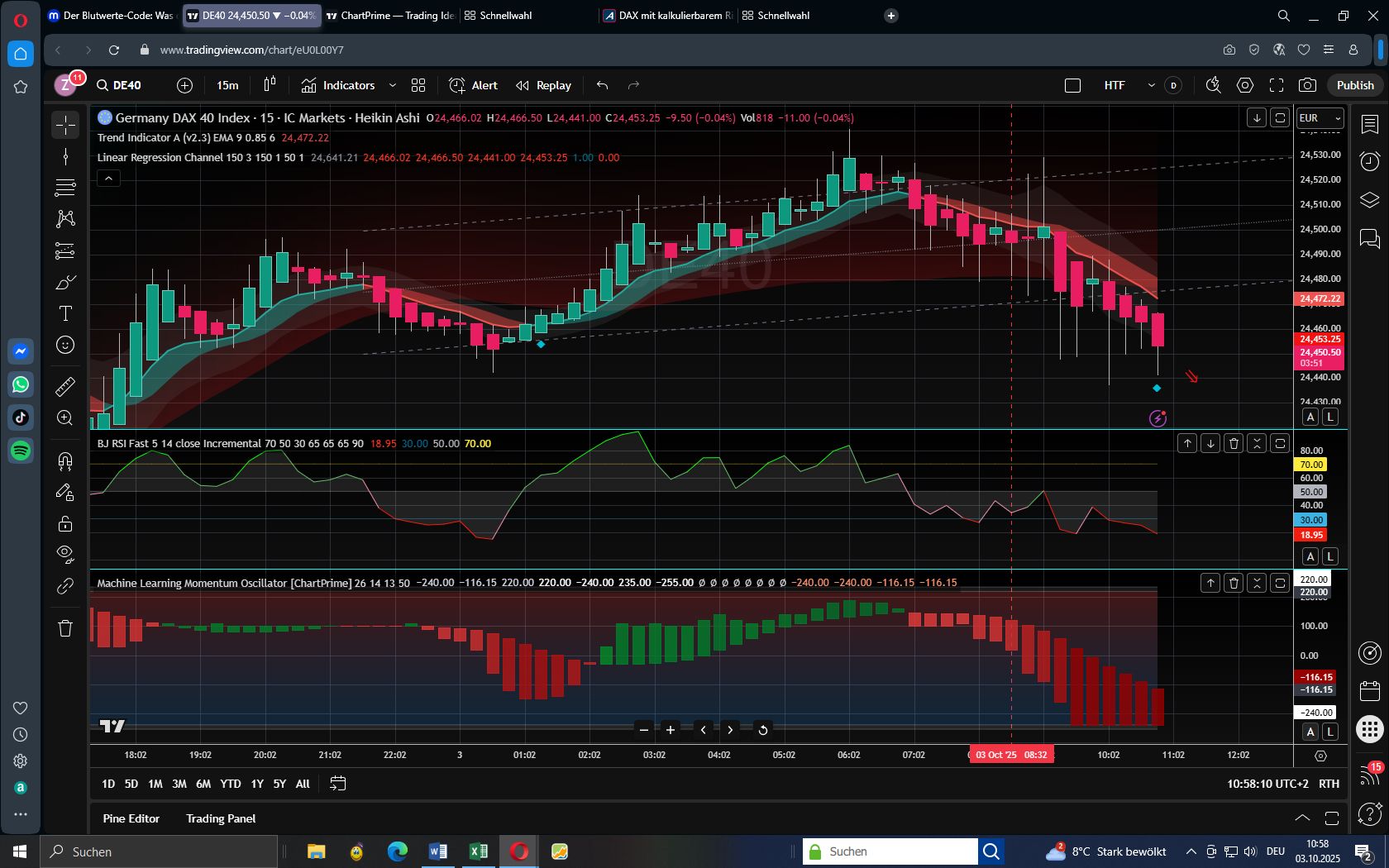Open the object tree panel on right sidebar
The height and width of the screenshot is (868, 1389).
tap(1369, 199)
